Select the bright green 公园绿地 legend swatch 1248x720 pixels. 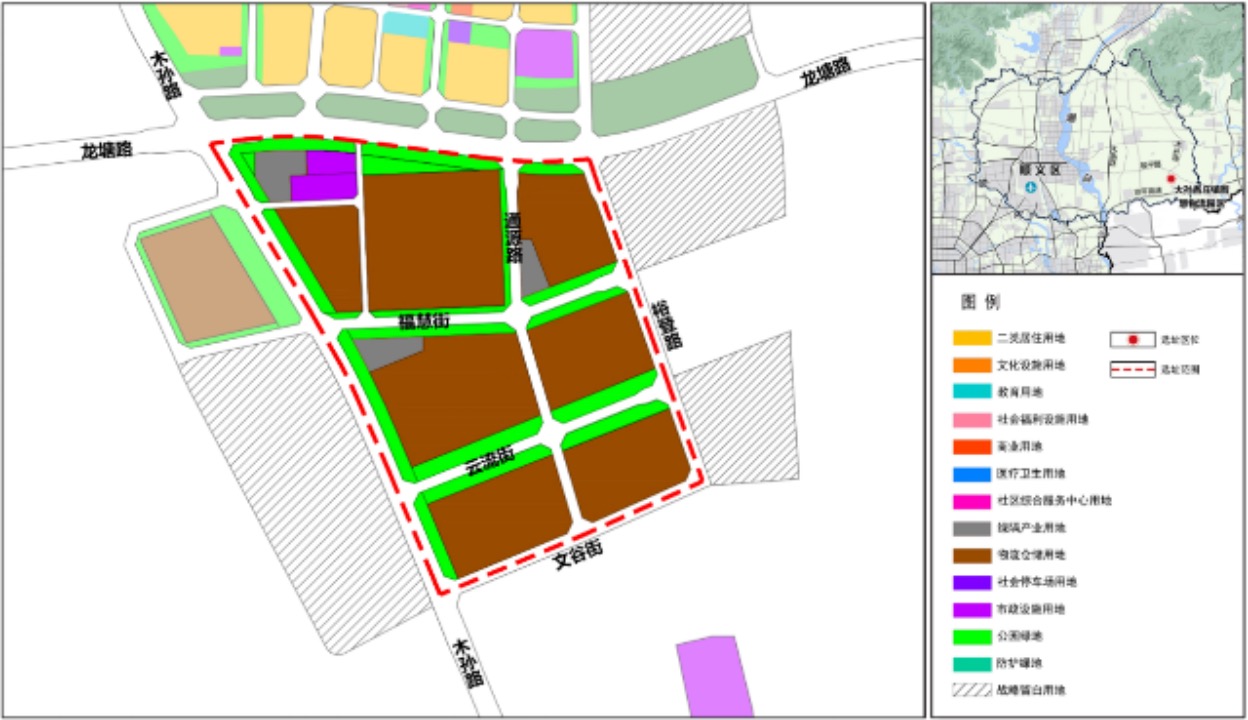pyautogui.click(x=972, y=635)
